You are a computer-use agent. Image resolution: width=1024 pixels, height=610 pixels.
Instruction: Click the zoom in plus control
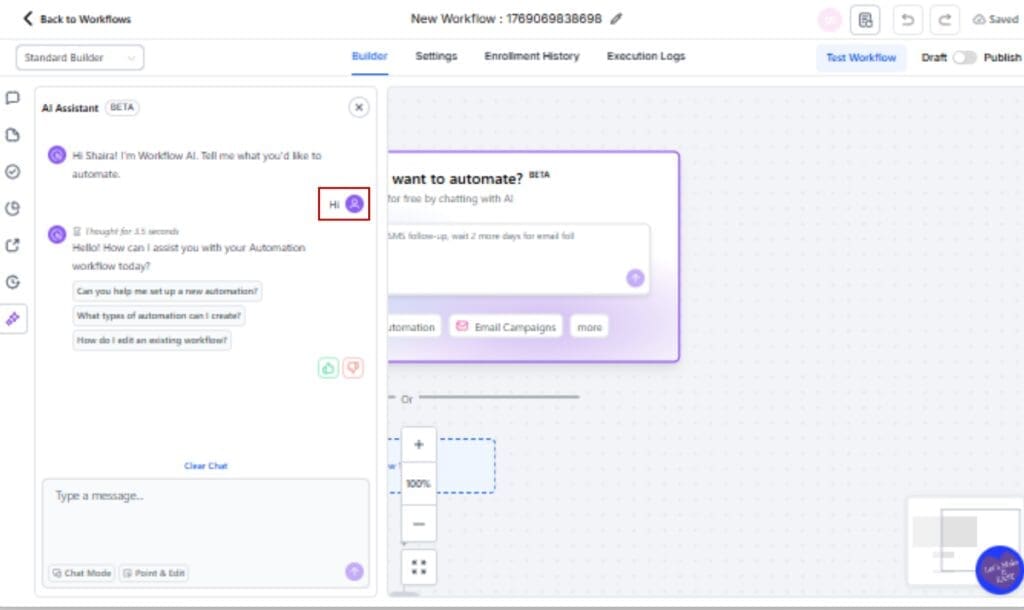419,444
